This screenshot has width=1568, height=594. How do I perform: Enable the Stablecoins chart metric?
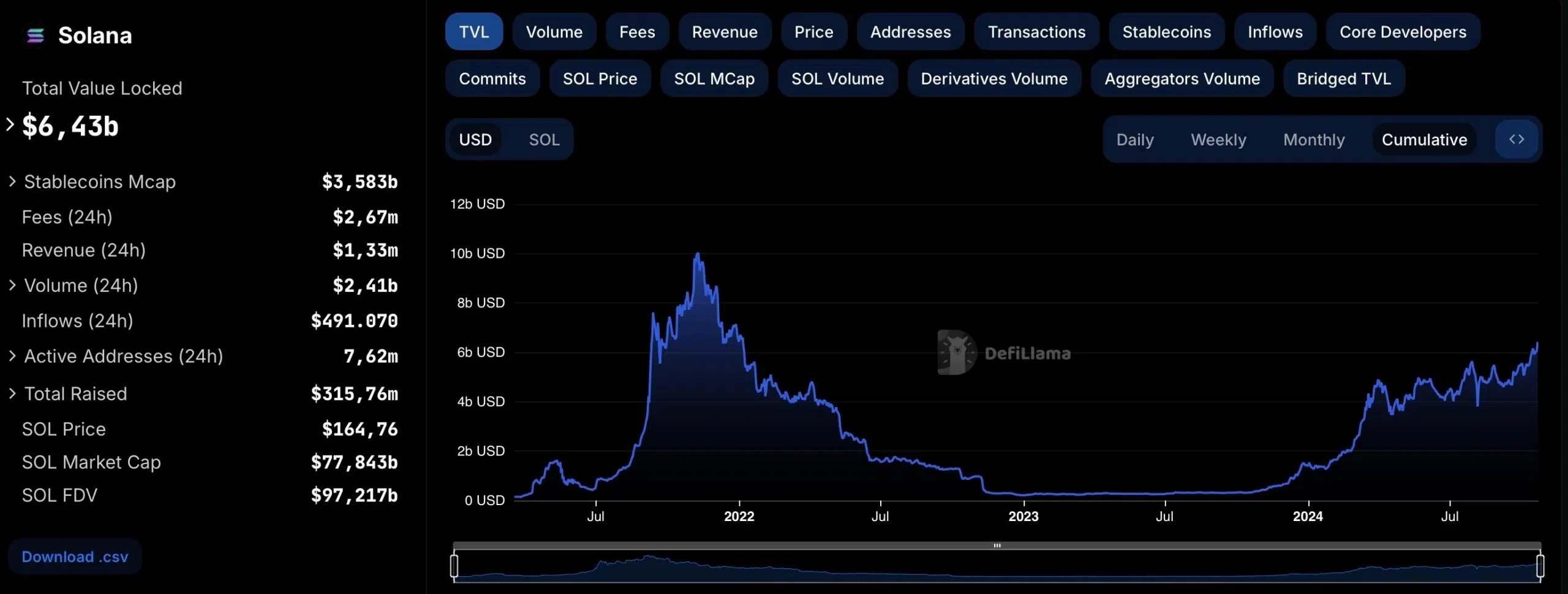[x=1167, y=32]
